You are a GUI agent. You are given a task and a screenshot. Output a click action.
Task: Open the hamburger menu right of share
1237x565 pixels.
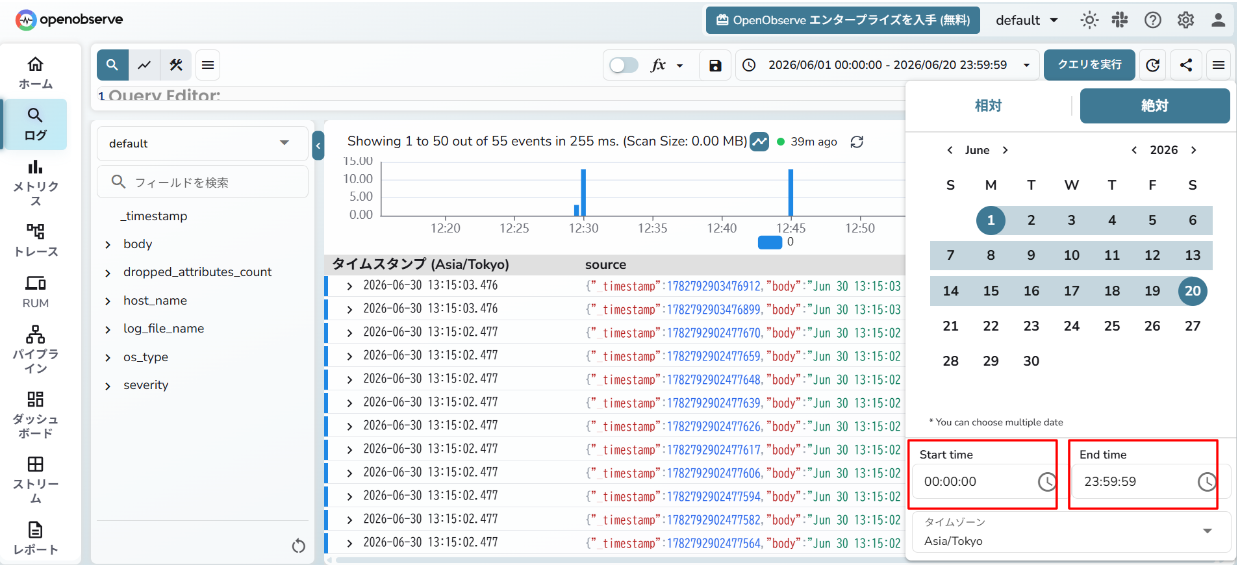pos(1218,65)
